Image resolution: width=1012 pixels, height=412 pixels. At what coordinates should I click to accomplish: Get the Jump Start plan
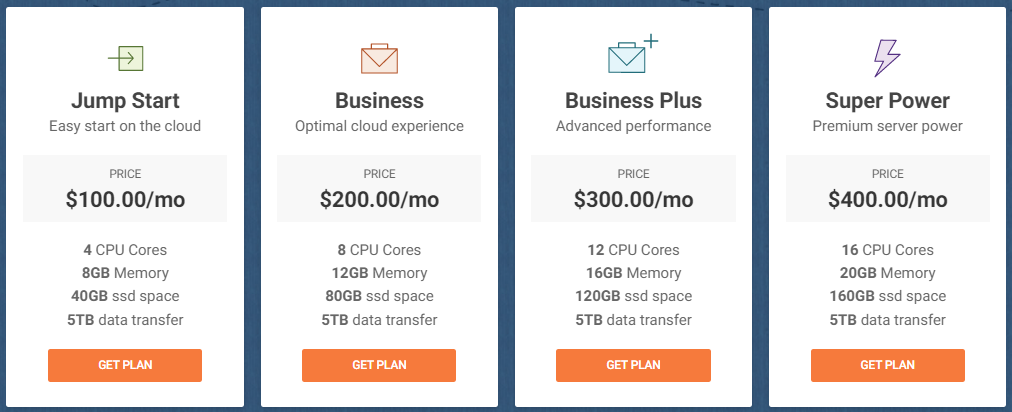[125, 366]
